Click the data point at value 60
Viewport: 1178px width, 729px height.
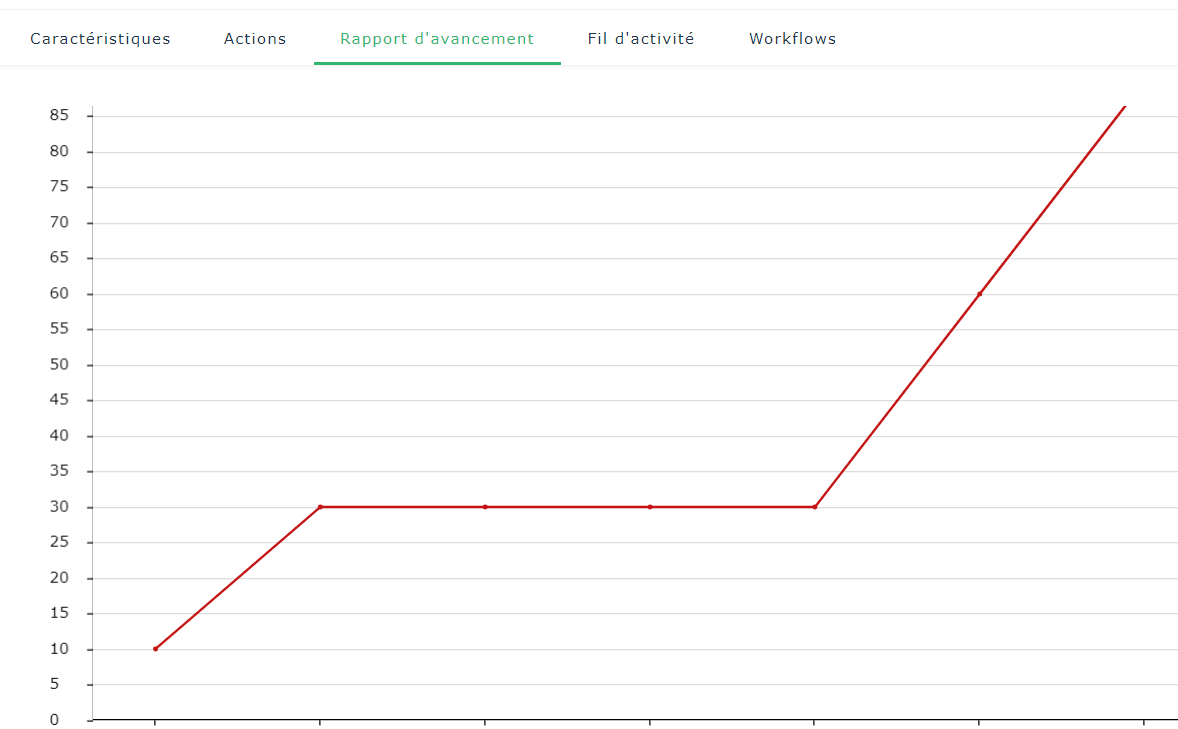[x=979, y=294]
